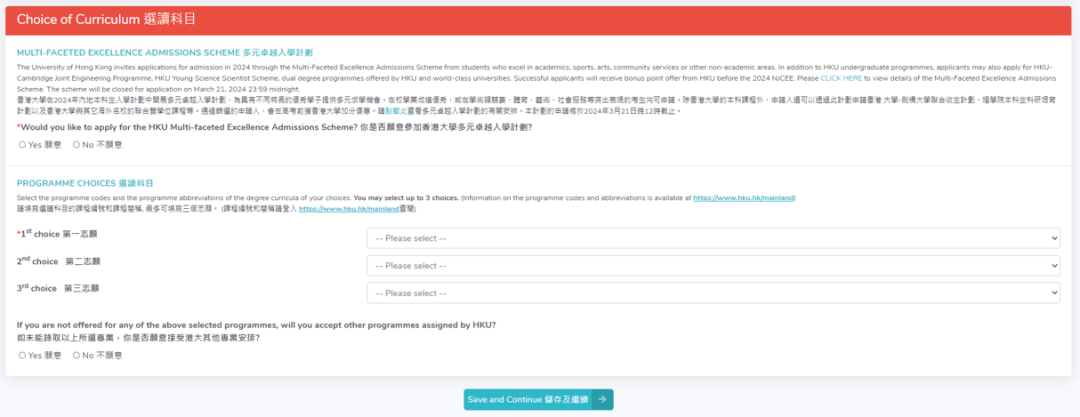The width and height of the screenshot is (1080, 417).
Task: Choose Yes to accept other assigned programmes
Action: pyautogui.click(x=22, y=356)
